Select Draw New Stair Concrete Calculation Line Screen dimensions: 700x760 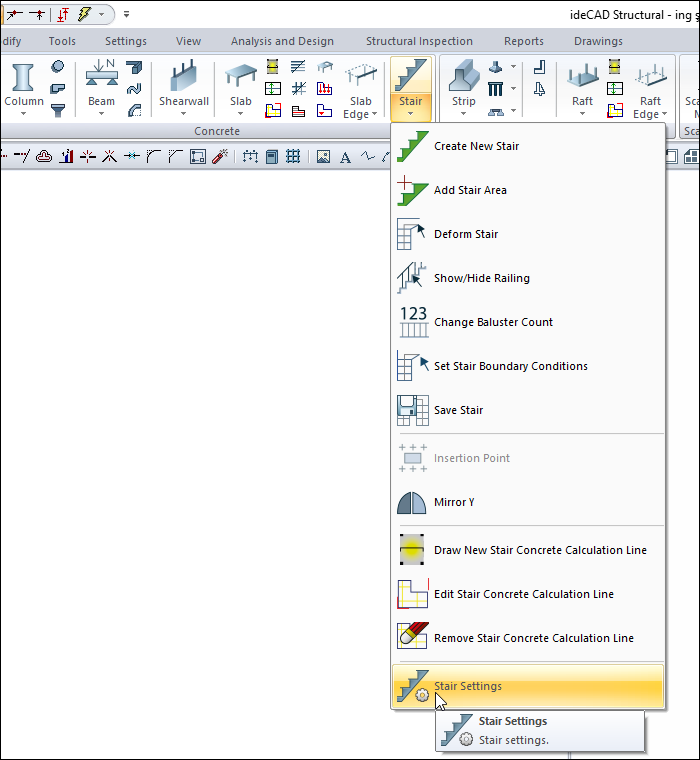(527, 550)
